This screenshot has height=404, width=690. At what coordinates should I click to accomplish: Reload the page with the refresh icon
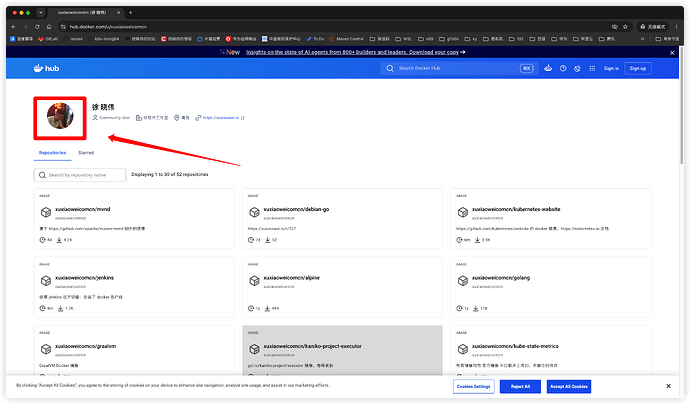[x=37, y=27]
